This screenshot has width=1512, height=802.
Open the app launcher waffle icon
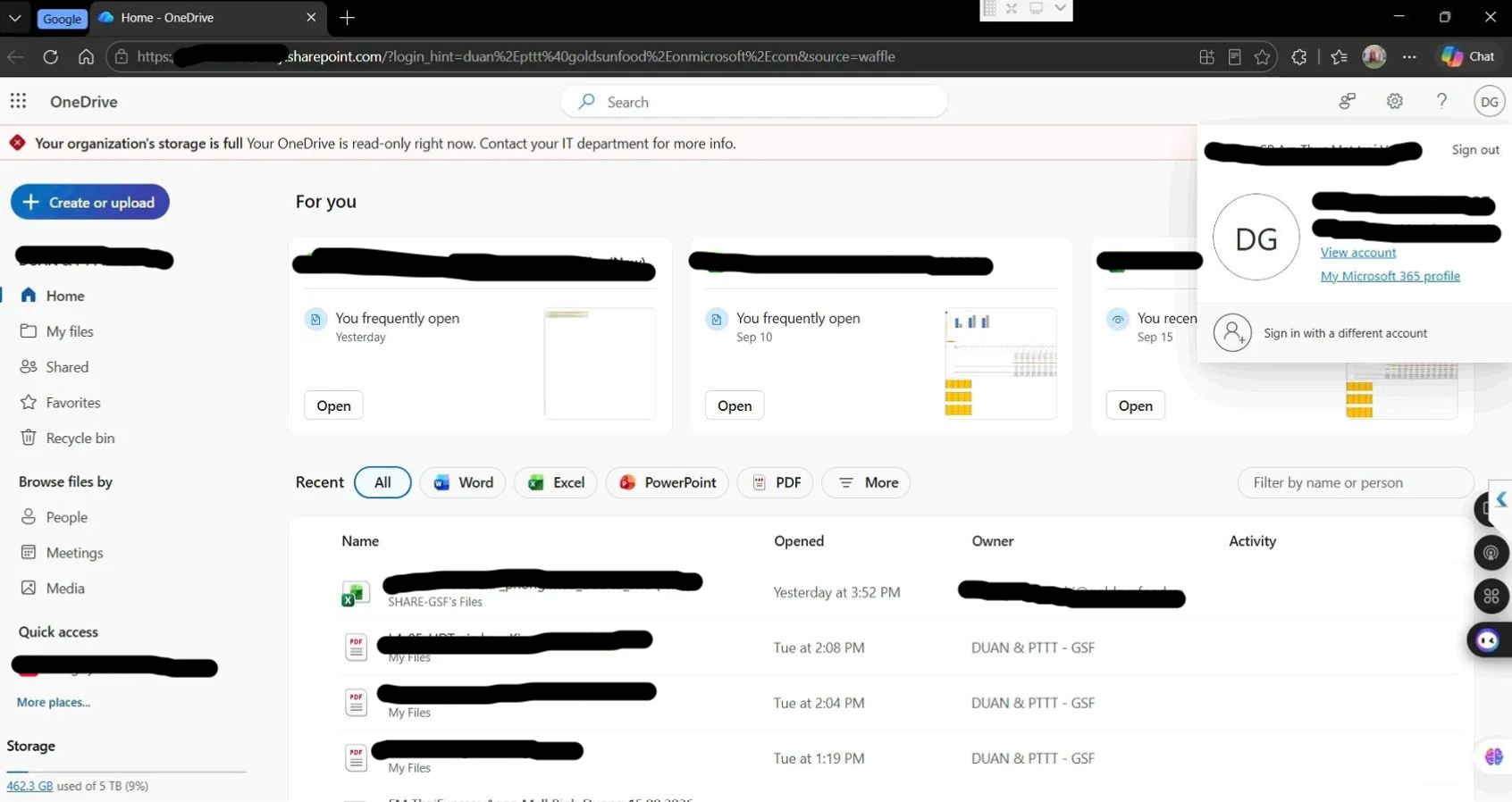[18, 101]
